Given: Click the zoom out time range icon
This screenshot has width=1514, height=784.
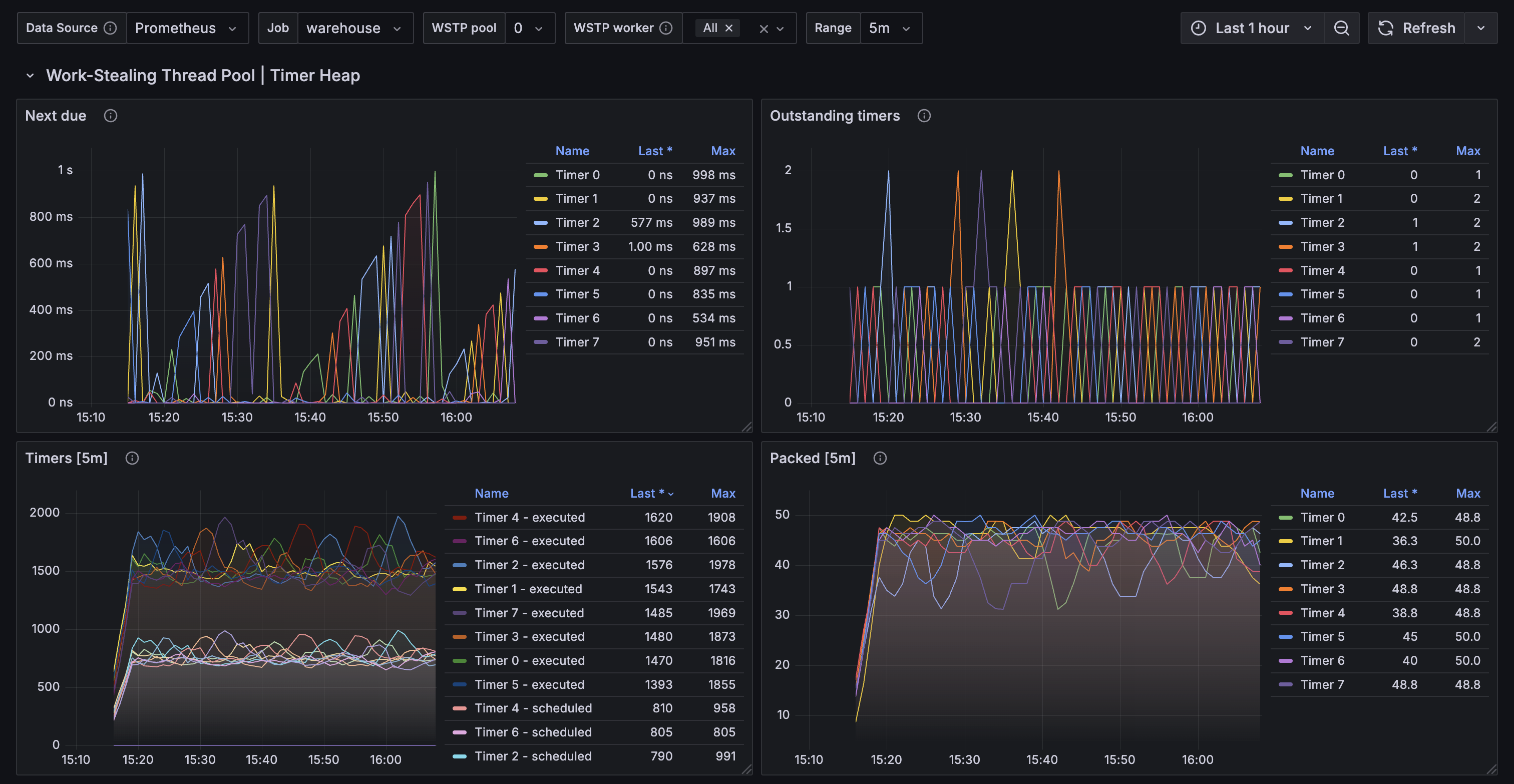Looking at the screenshot, I should click(1341, 28).
